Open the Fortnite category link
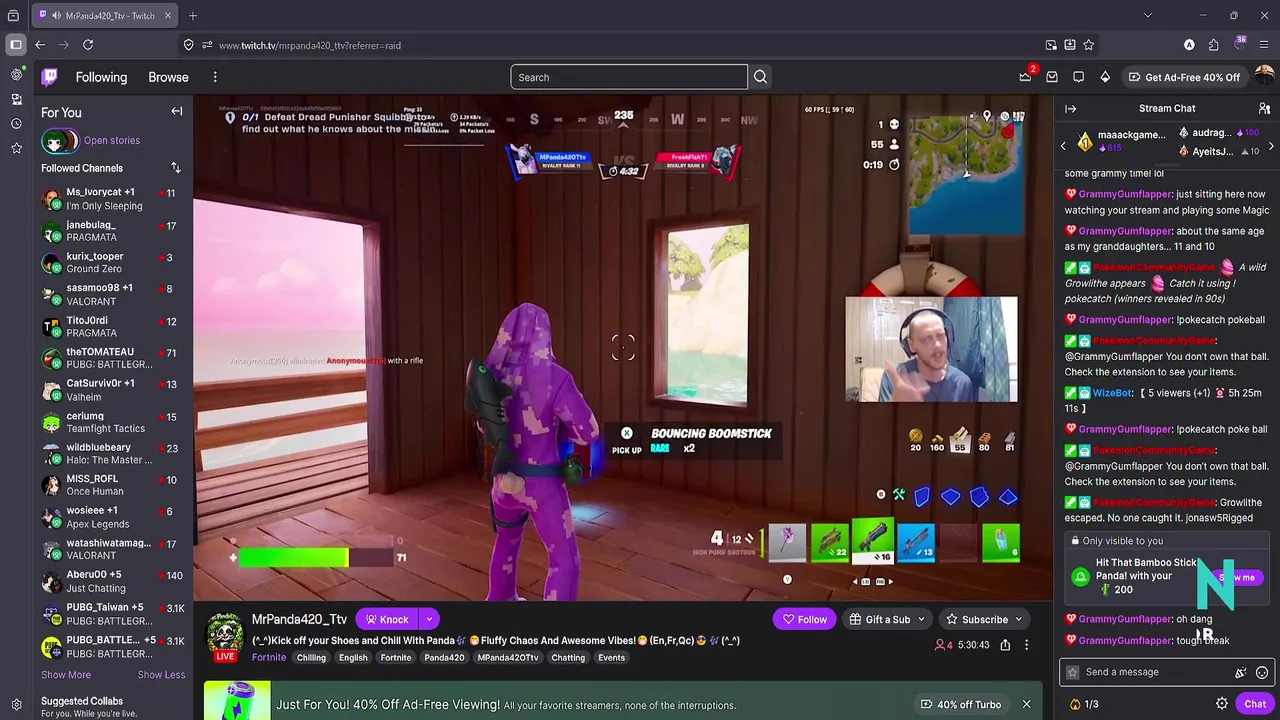The image size is (1280, 720). pos(269,657)
